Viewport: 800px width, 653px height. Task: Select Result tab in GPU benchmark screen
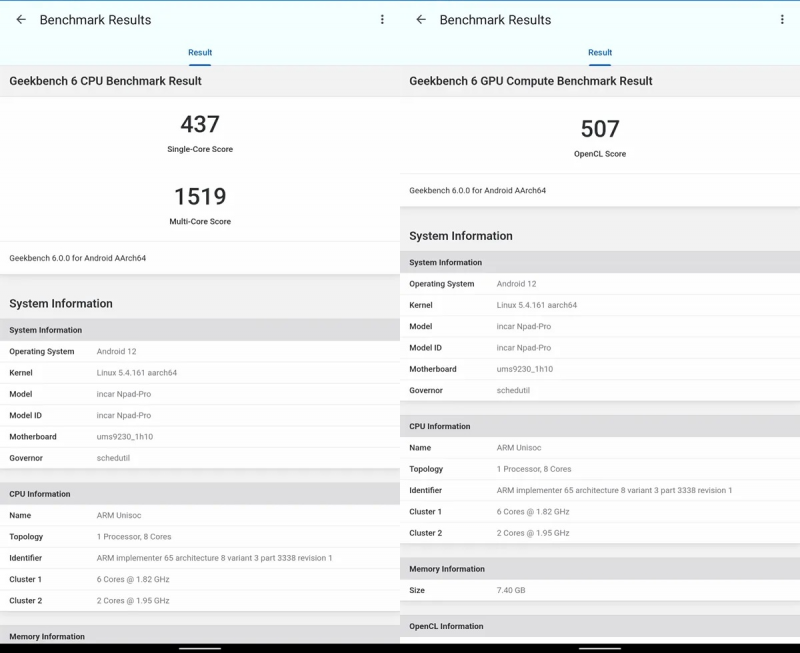[600, 53]
